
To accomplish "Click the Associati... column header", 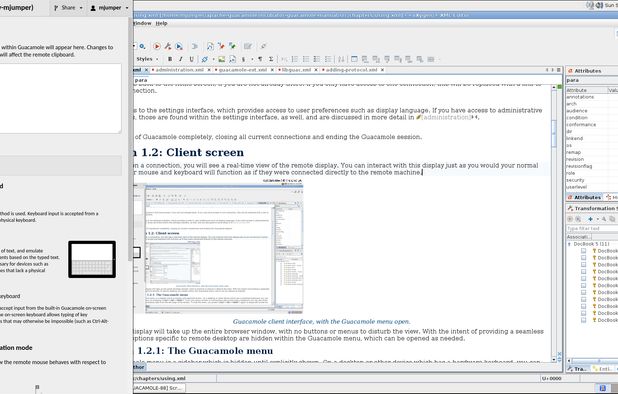I will 579,237.
